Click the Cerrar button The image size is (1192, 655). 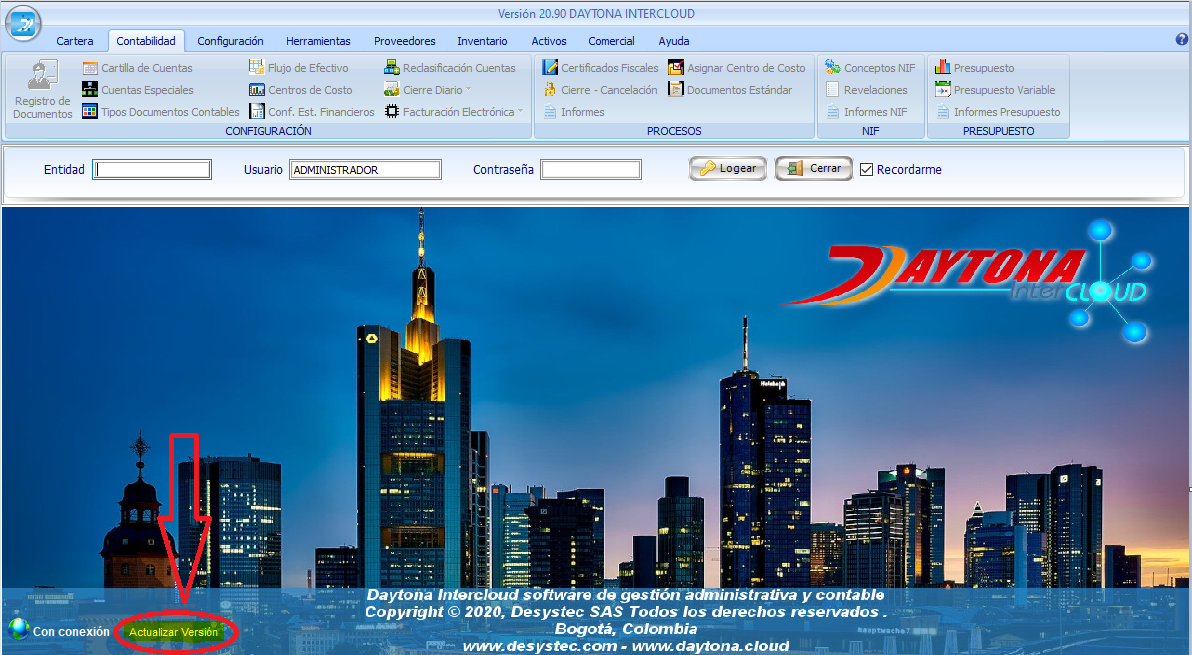[x=813, y=168]
